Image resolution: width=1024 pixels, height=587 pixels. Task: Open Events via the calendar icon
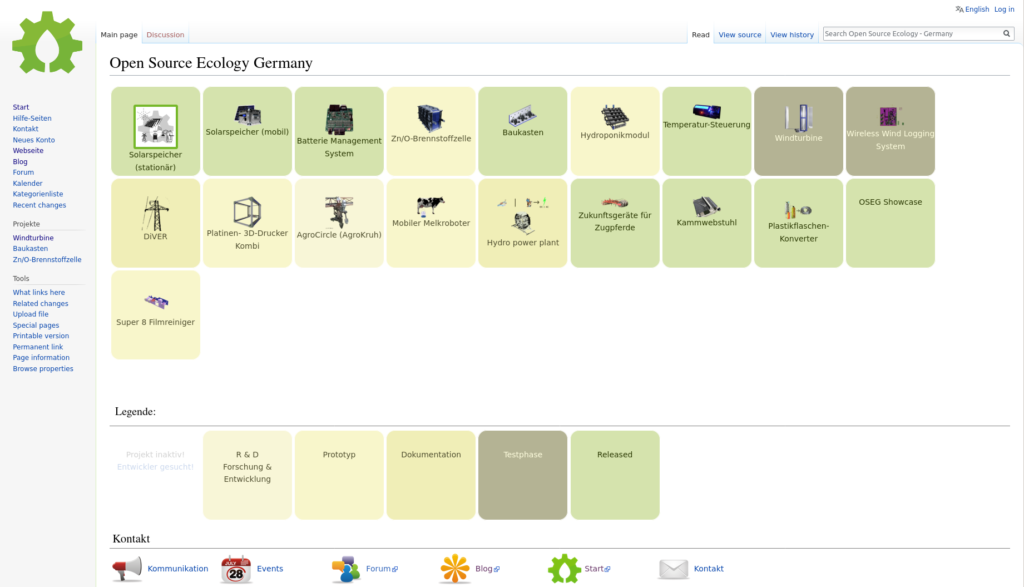236,568
